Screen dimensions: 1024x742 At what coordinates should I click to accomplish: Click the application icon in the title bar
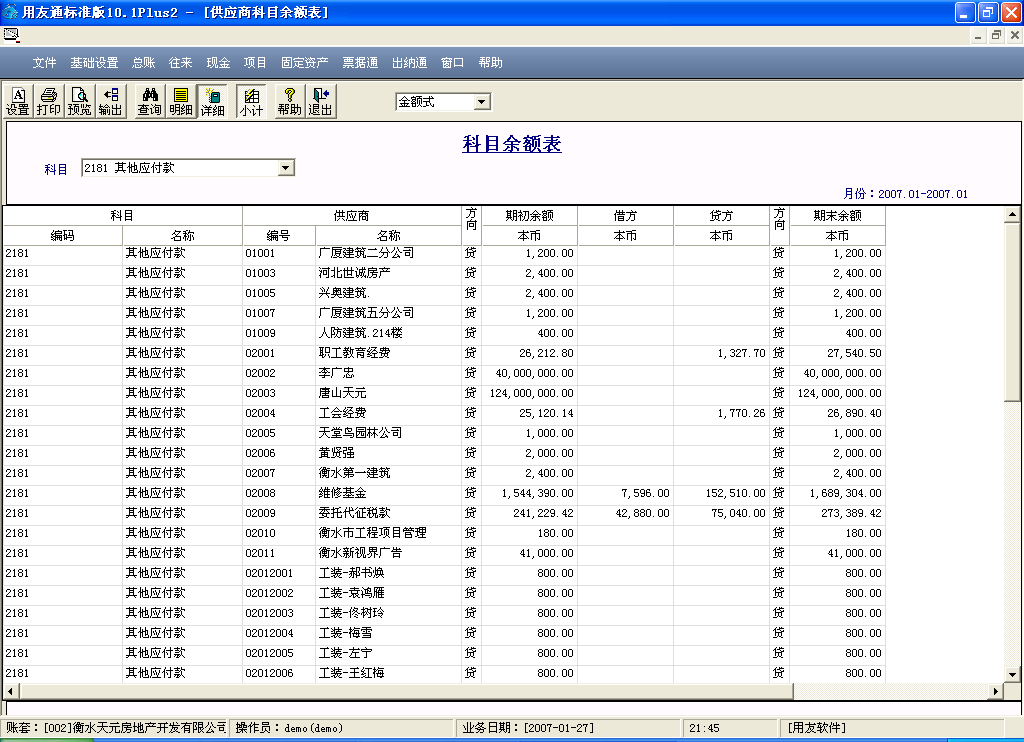[10, 12]
